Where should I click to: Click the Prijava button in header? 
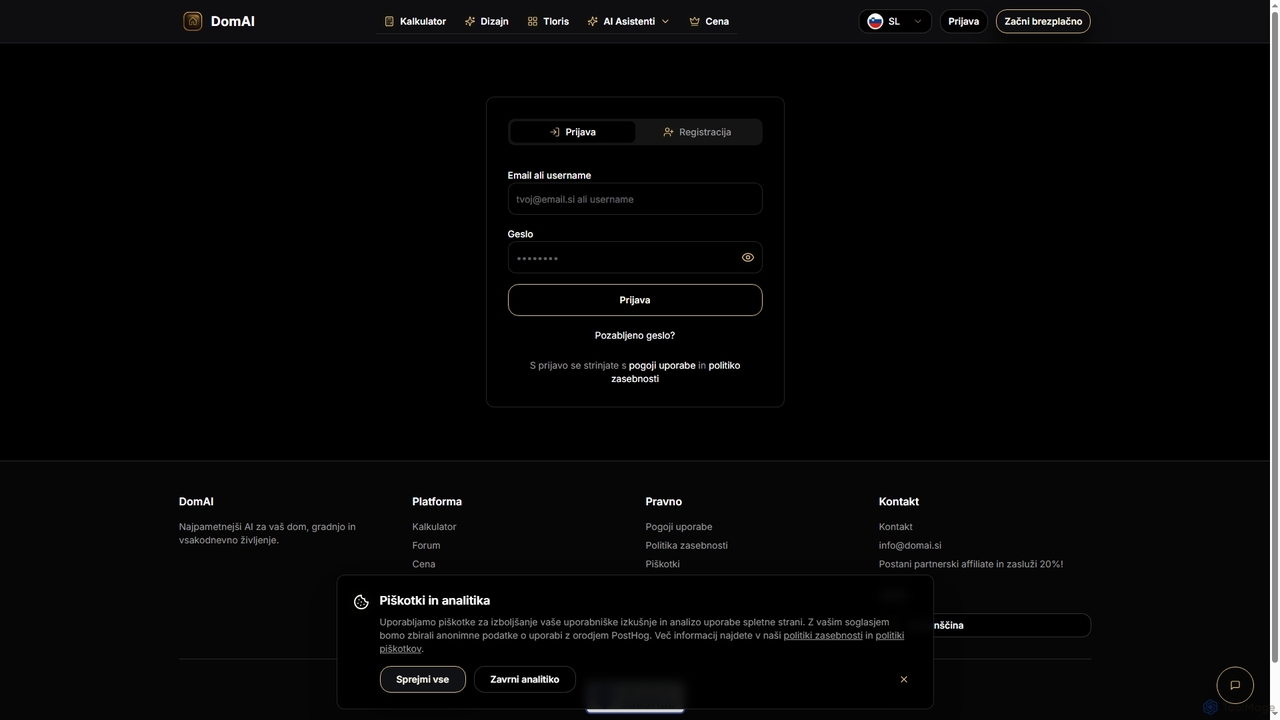pyautogui.click(x=964, y=21)
